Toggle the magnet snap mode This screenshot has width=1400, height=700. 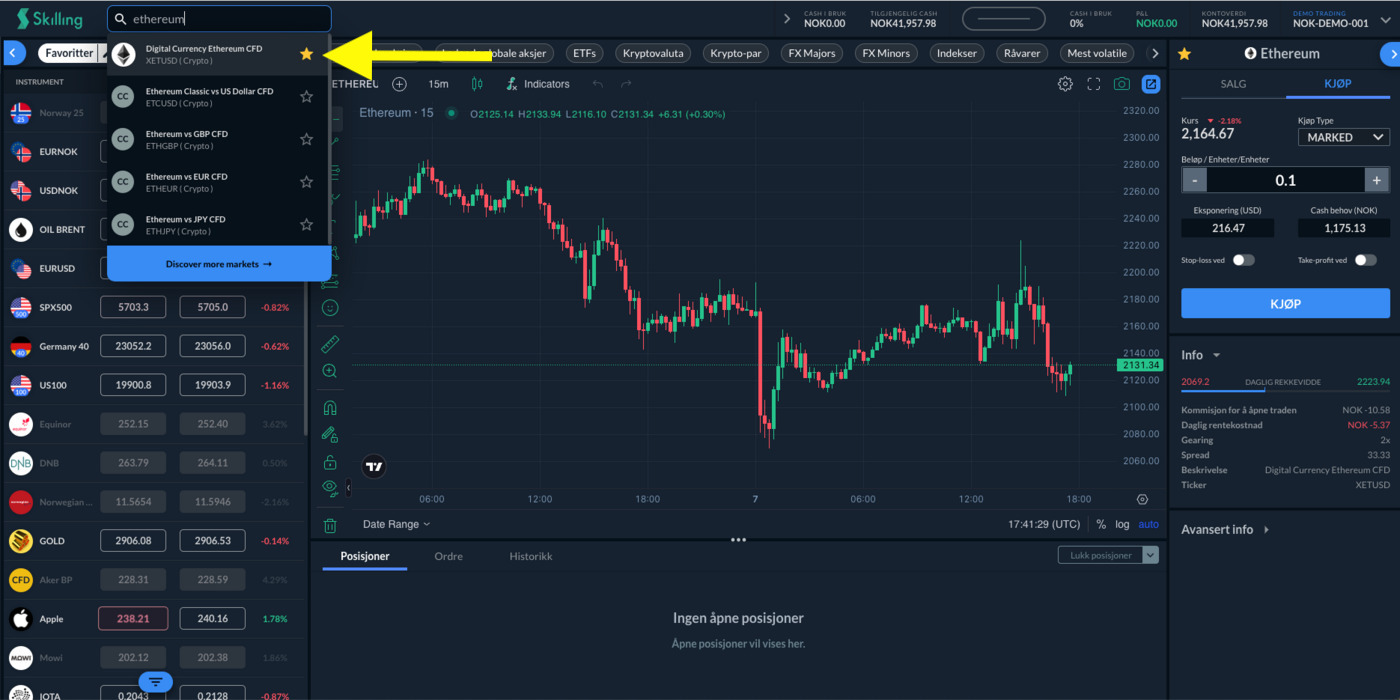click(x=330, y=408)
